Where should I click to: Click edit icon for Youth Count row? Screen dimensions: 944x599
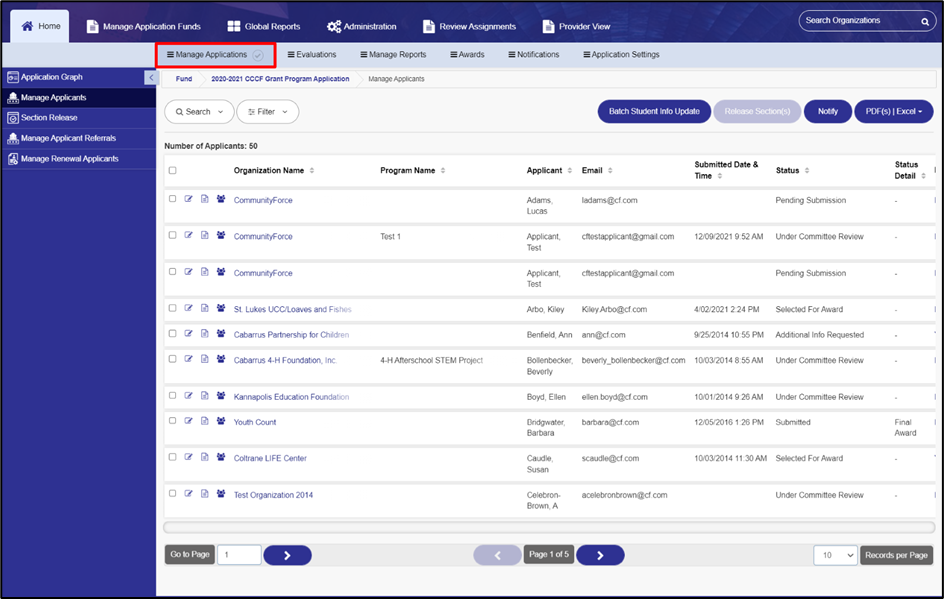(188, 421)
